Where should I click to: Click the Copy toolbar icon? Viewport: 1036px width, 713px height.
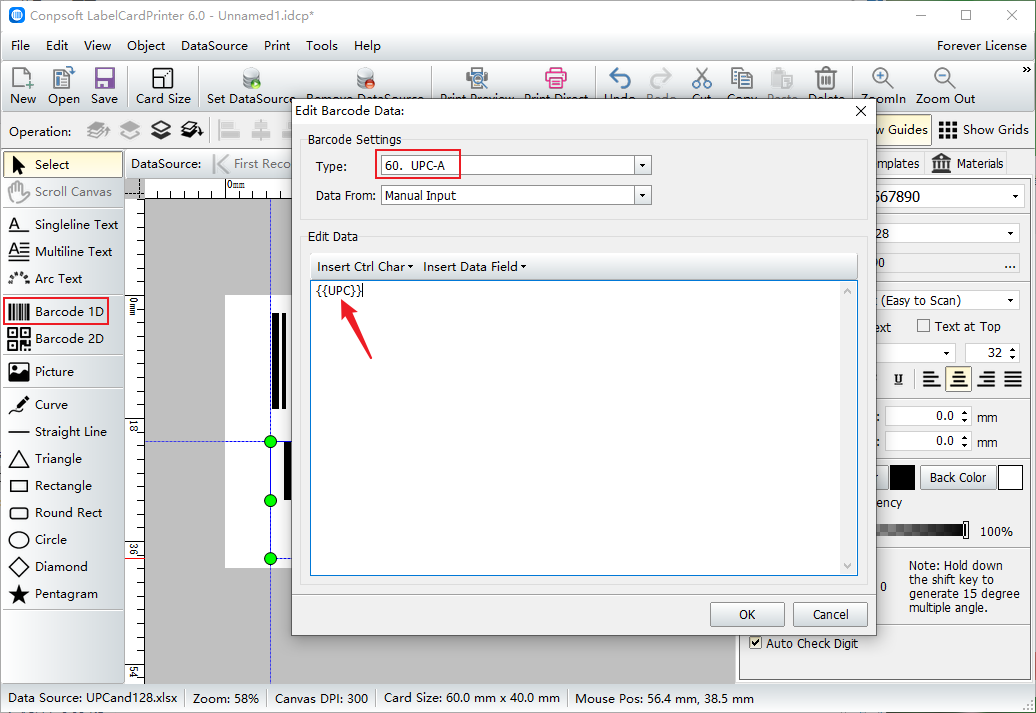tap(741, 79)
